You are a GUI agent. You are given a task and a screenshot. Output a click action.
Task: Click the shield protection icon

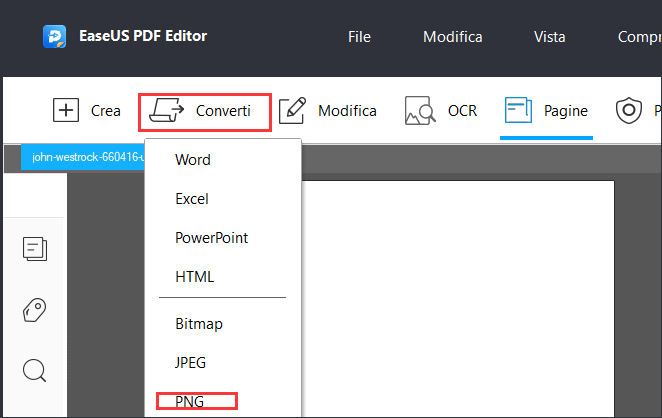629,111
